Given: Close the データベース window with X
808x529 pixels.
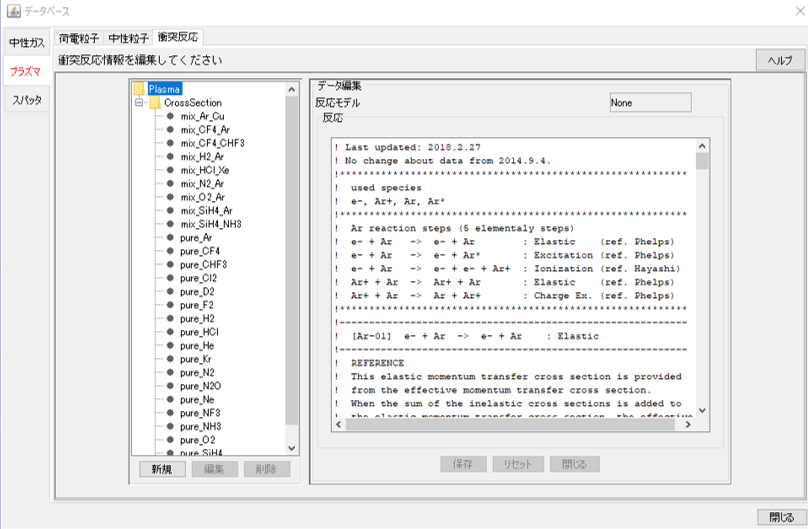Looking at the screenshot, I should pyautogui.click(x=799, y=11).
